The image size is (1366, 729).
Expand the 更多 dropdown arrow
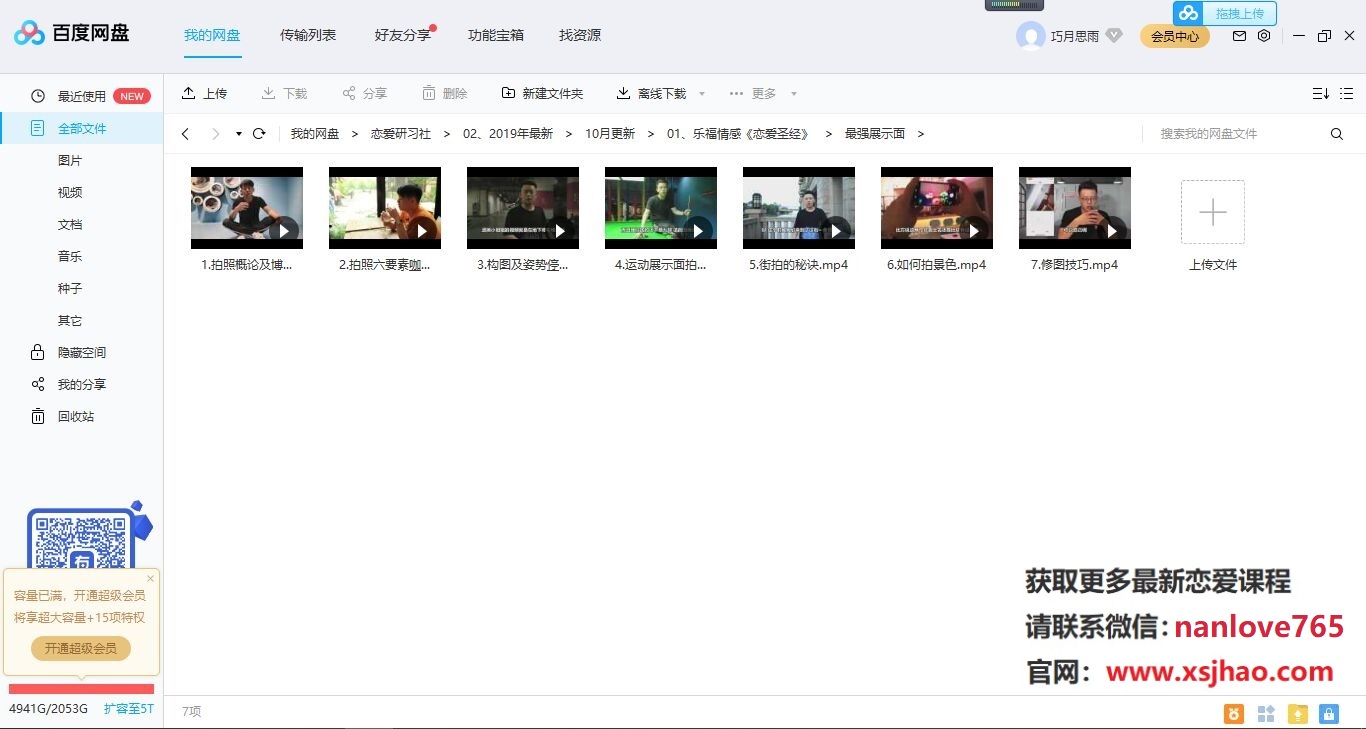pos(794,94)
